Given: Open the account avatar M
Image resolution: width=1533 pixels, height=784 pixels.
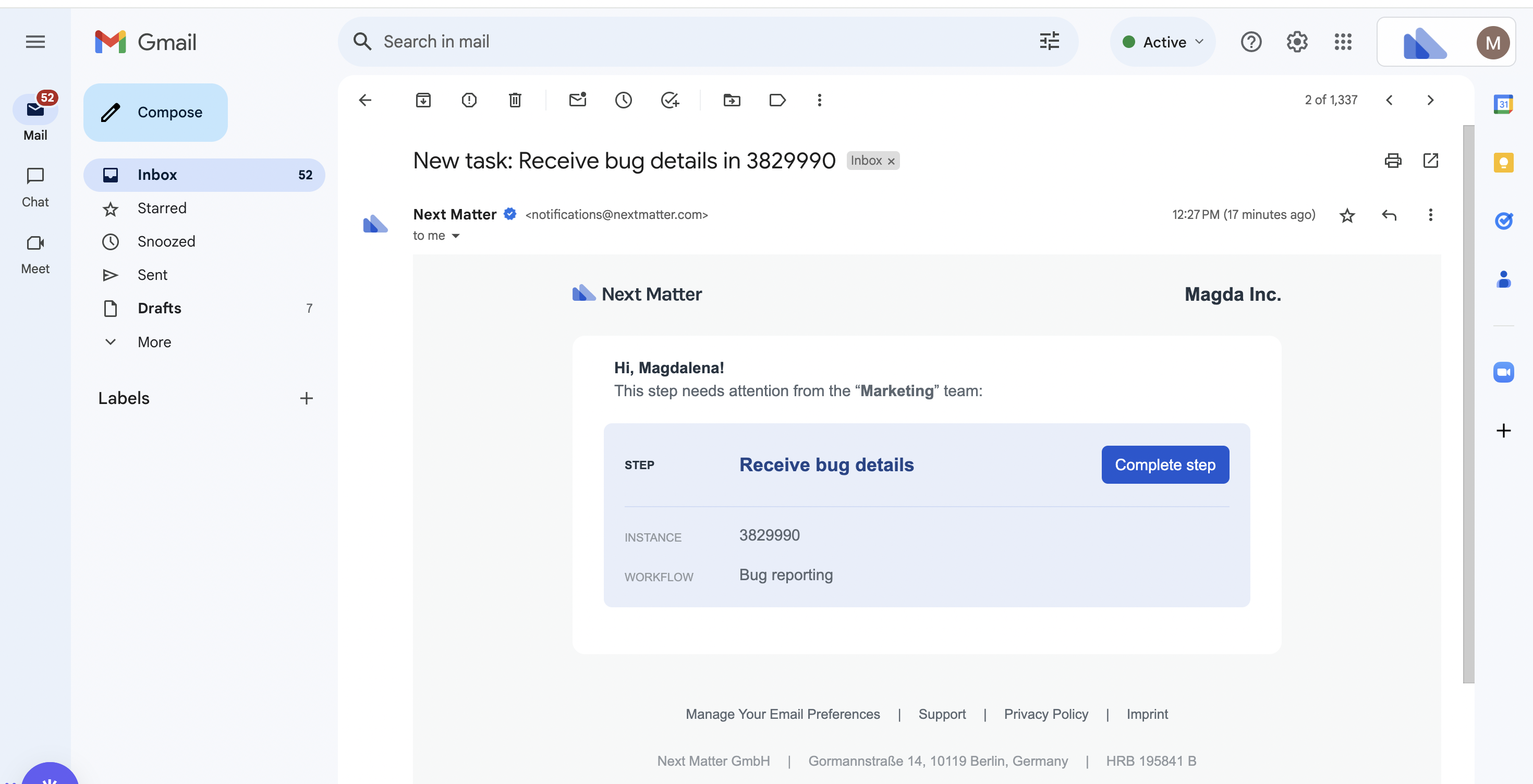Looking at the screenshot, I should 1492,43.
